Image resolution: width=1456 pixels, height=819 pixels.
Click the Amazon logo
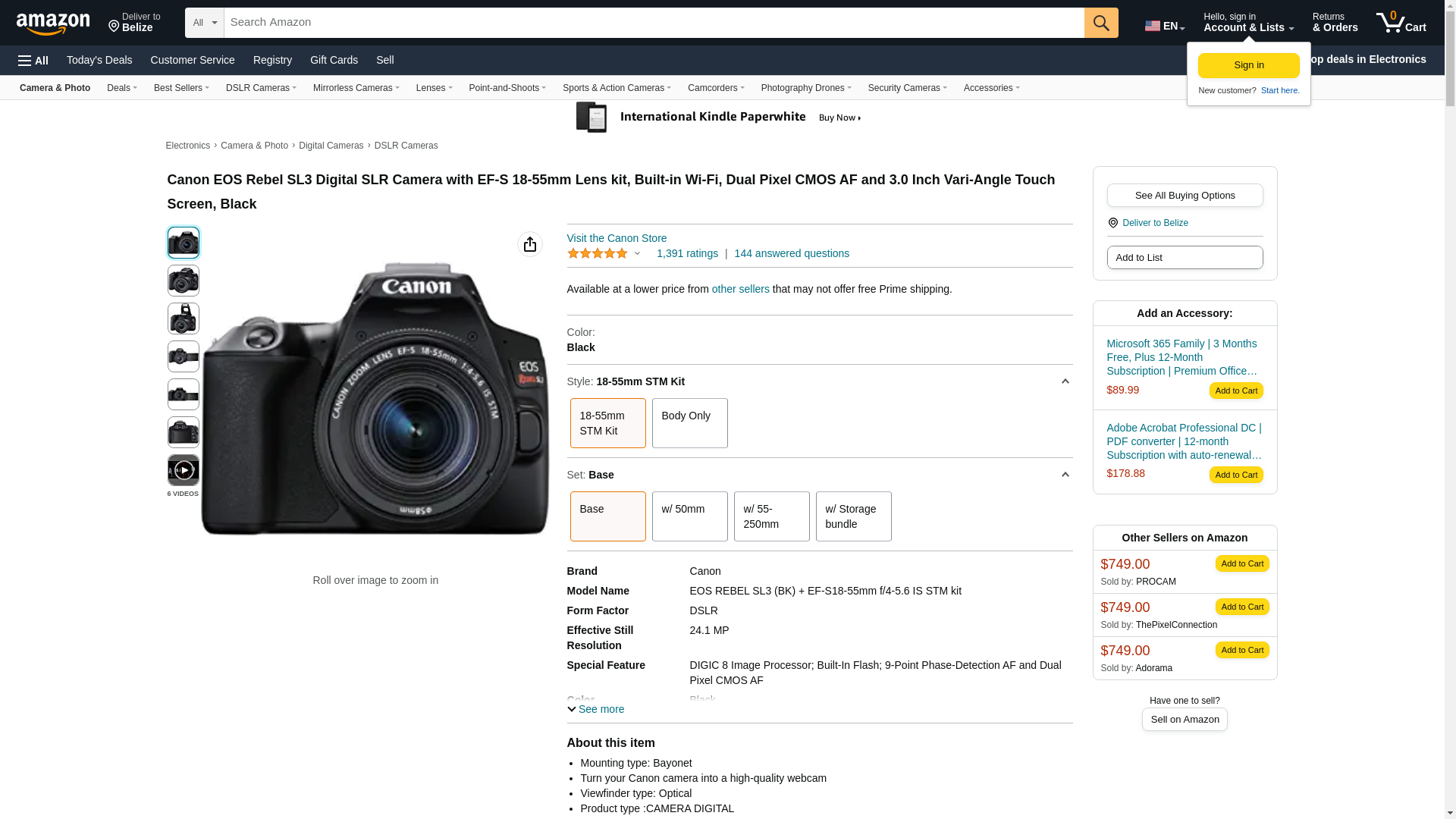coord(53,24)
